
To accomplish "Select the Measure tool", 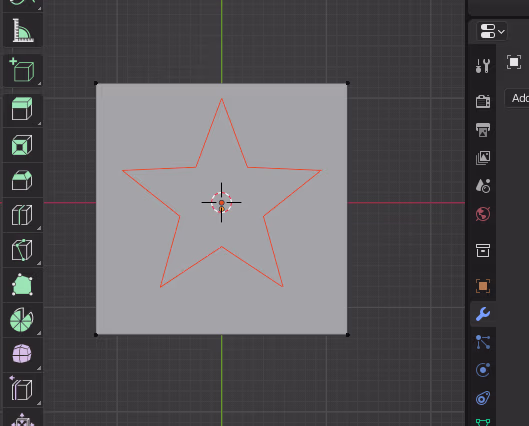I will point(23,30).
